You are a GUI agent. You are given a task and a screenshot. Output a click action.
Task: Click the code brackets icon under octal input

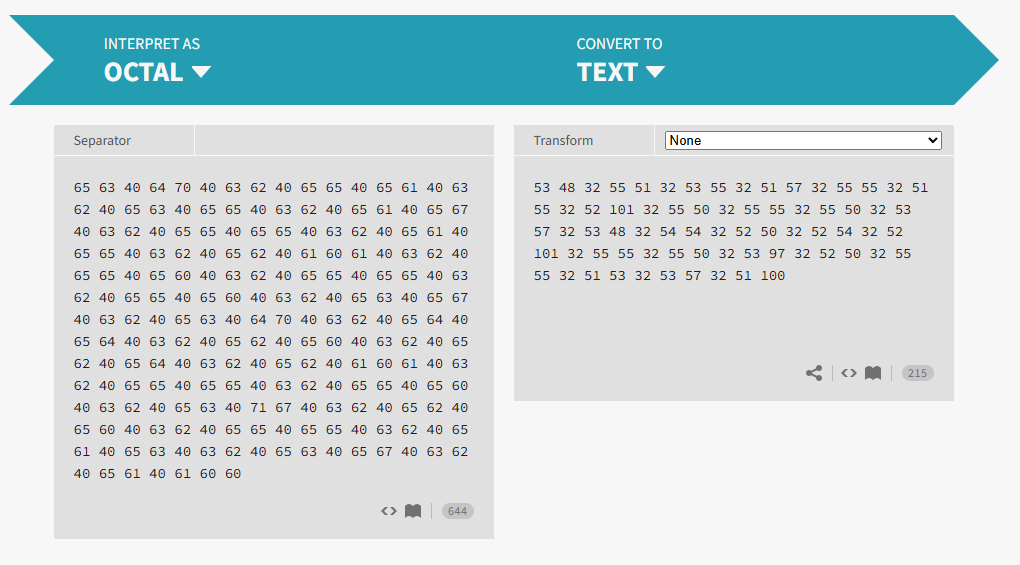(x=389, y=511)
